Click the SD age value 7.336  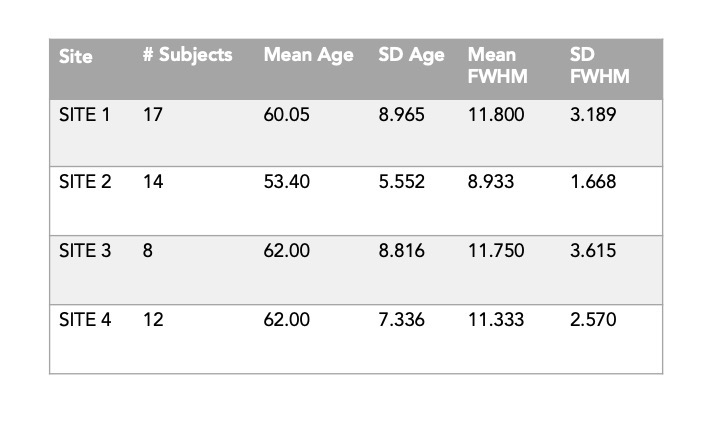tap(401, 320)
